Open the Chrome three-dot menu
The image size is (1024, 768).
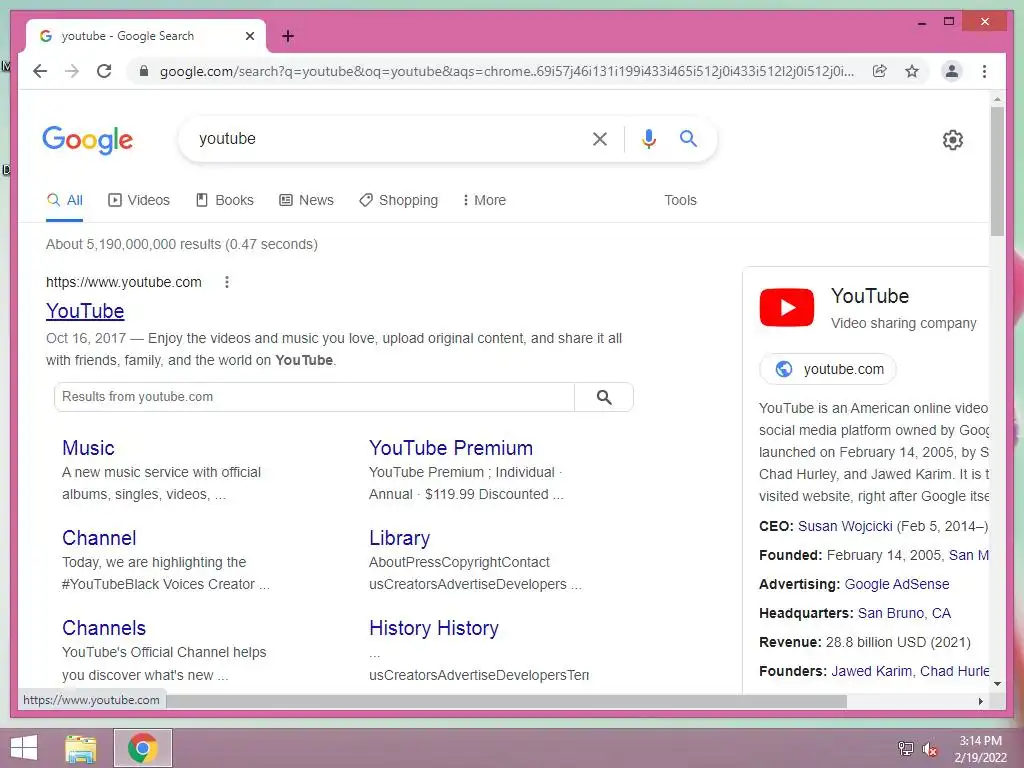click(984, 71)
